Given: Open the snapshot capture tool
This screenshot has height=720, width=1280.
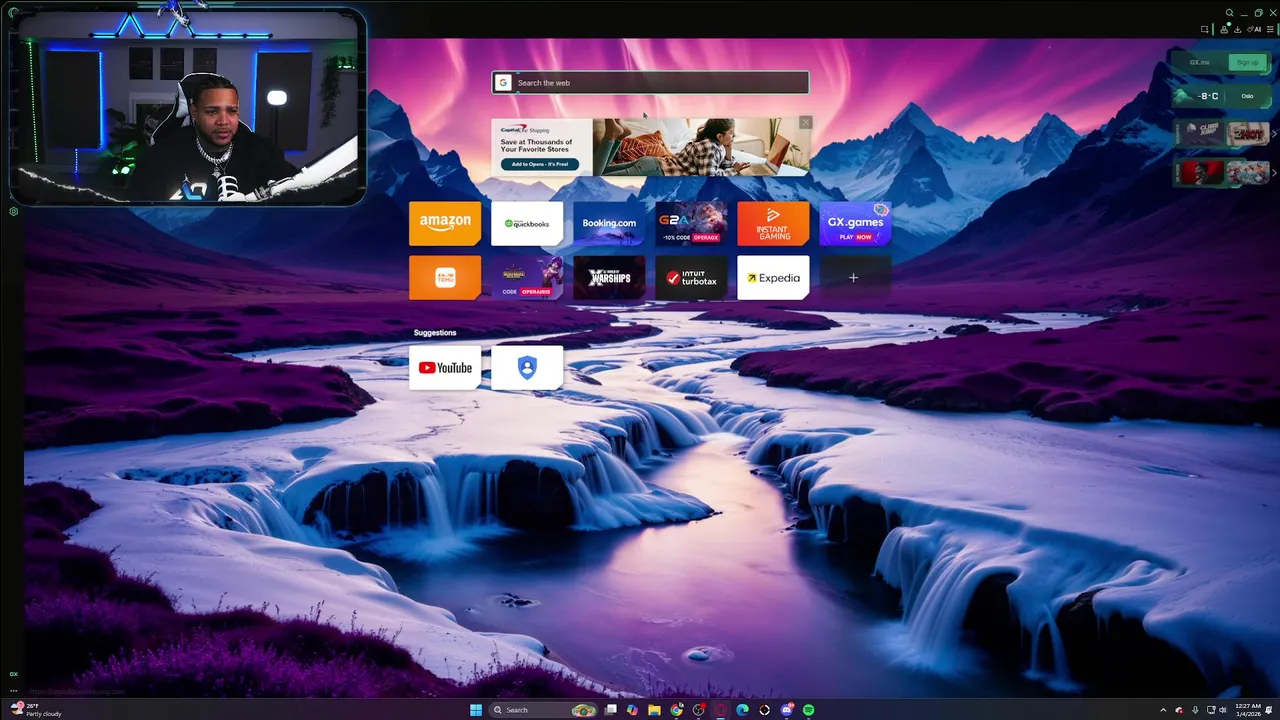Looking at the screenshot, I should 1205,29.
